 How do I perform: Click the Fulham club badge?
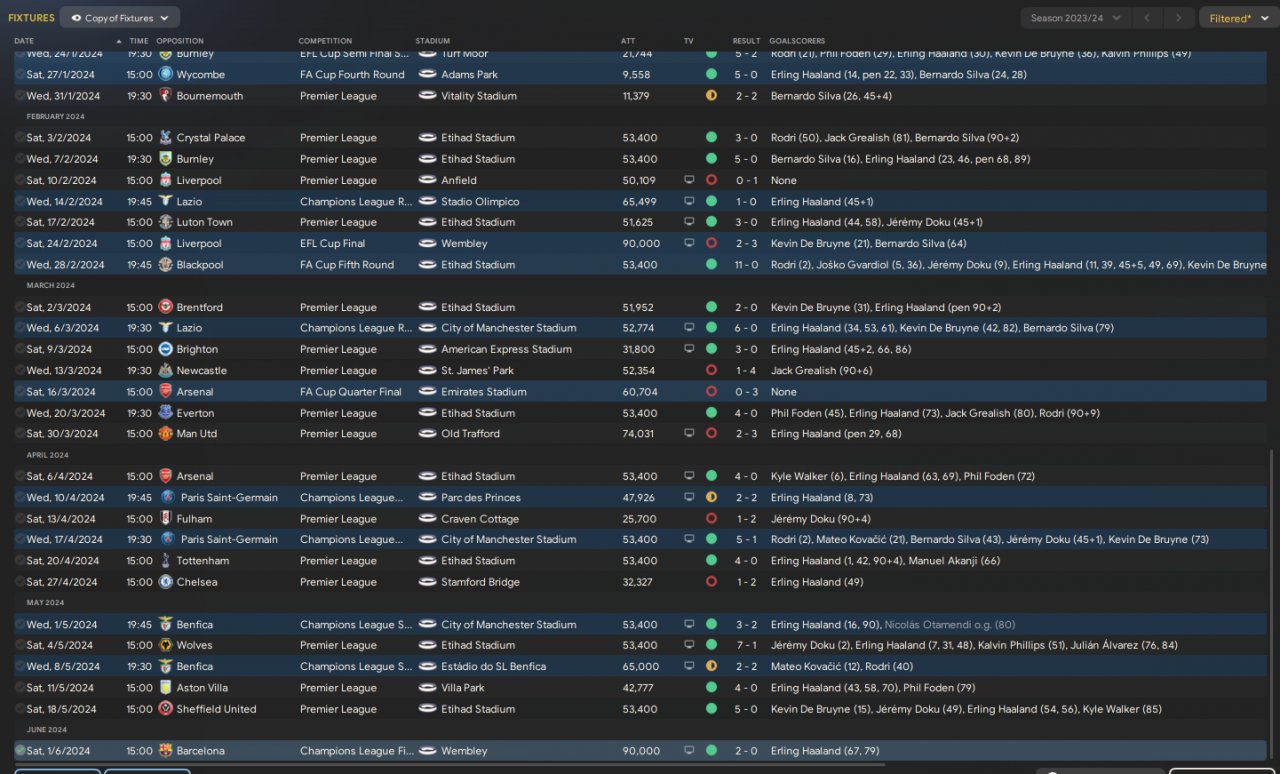click(x=165, y=519)
